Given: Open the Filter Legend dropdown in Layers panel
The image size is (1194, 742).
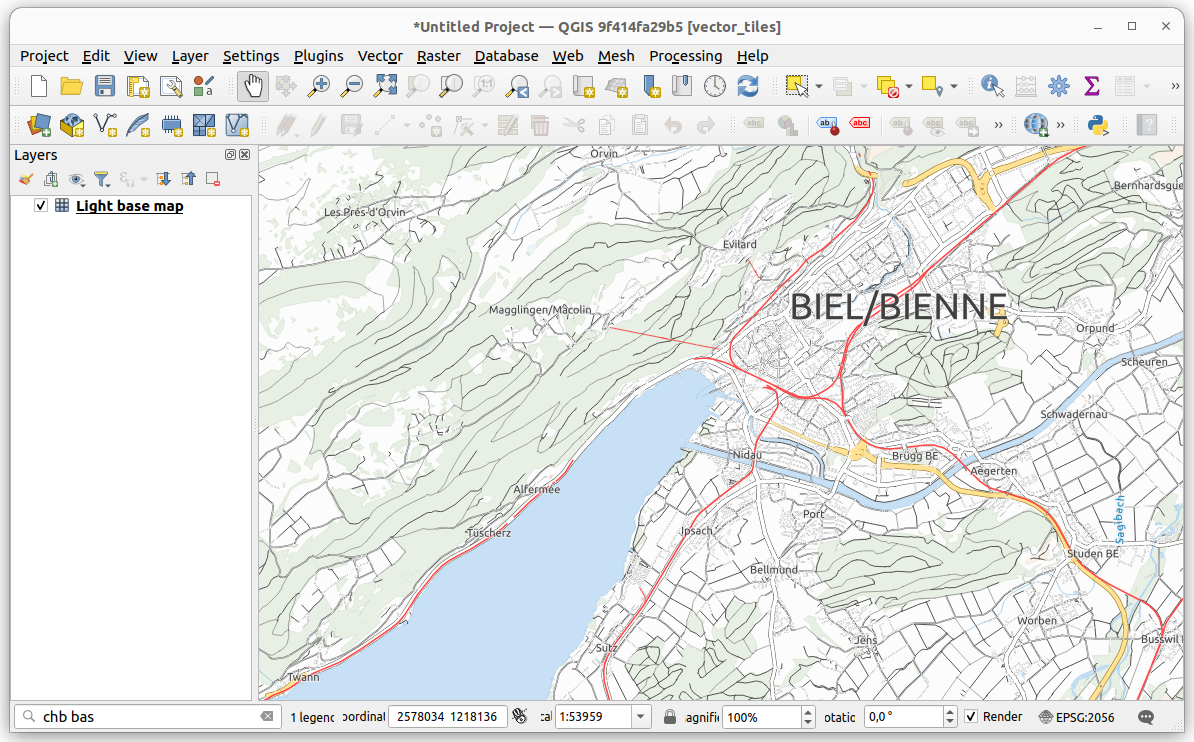Looking at the screenshot, I should pyautogui.click(x=101, y=179).
